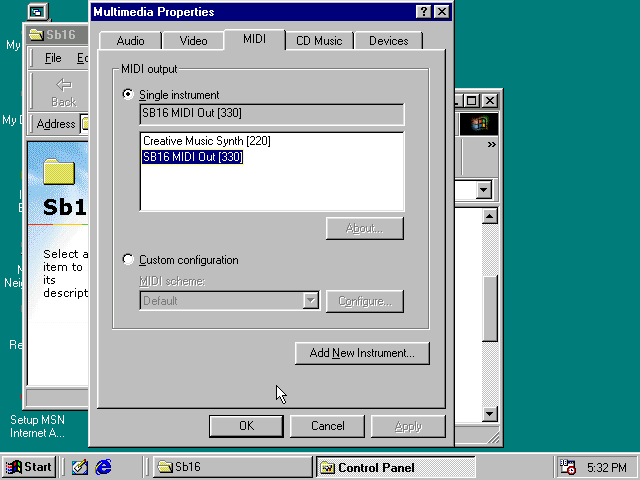Switch to the CD Music tab

(x=319, y=41)
